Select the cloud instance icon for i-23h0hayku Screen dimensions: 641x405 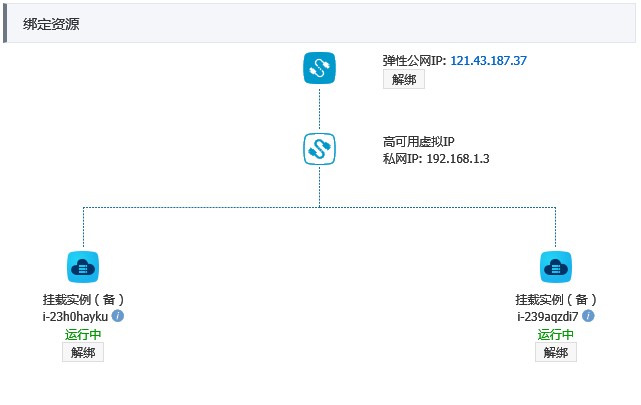click(83, 267)
